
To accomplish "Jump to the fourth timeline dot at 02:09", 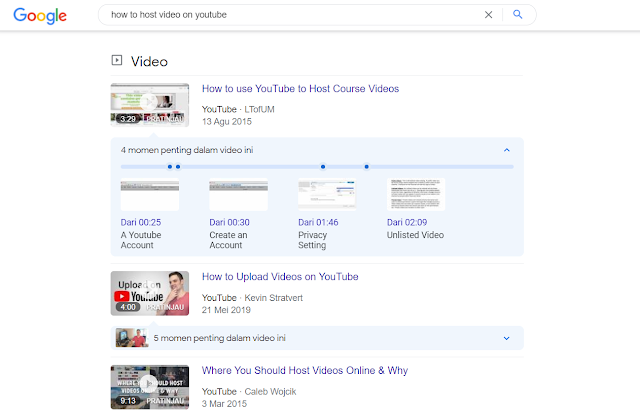I will [x=367, y=167].
